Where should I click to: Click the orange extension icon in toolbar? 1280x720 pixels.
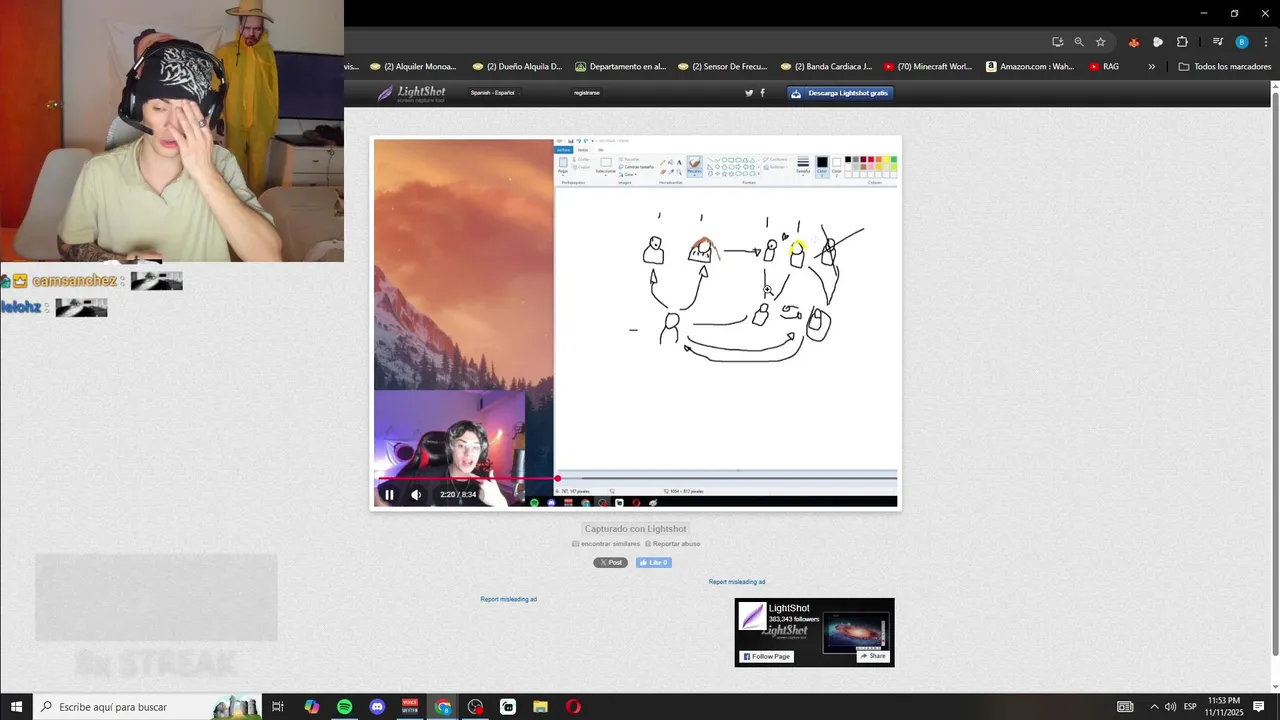[1133, 42]
